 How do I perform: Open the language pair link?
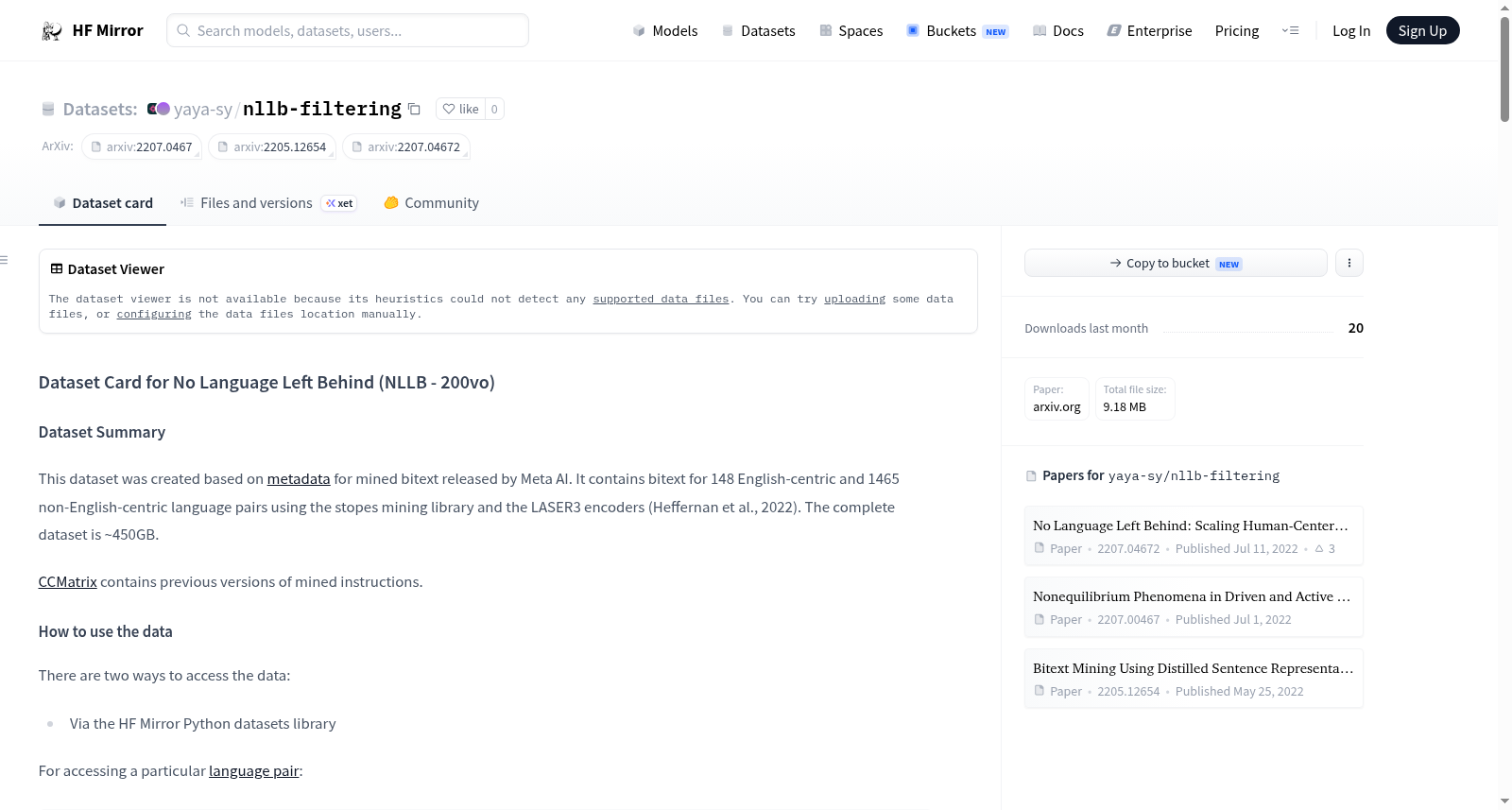point(254,771)
